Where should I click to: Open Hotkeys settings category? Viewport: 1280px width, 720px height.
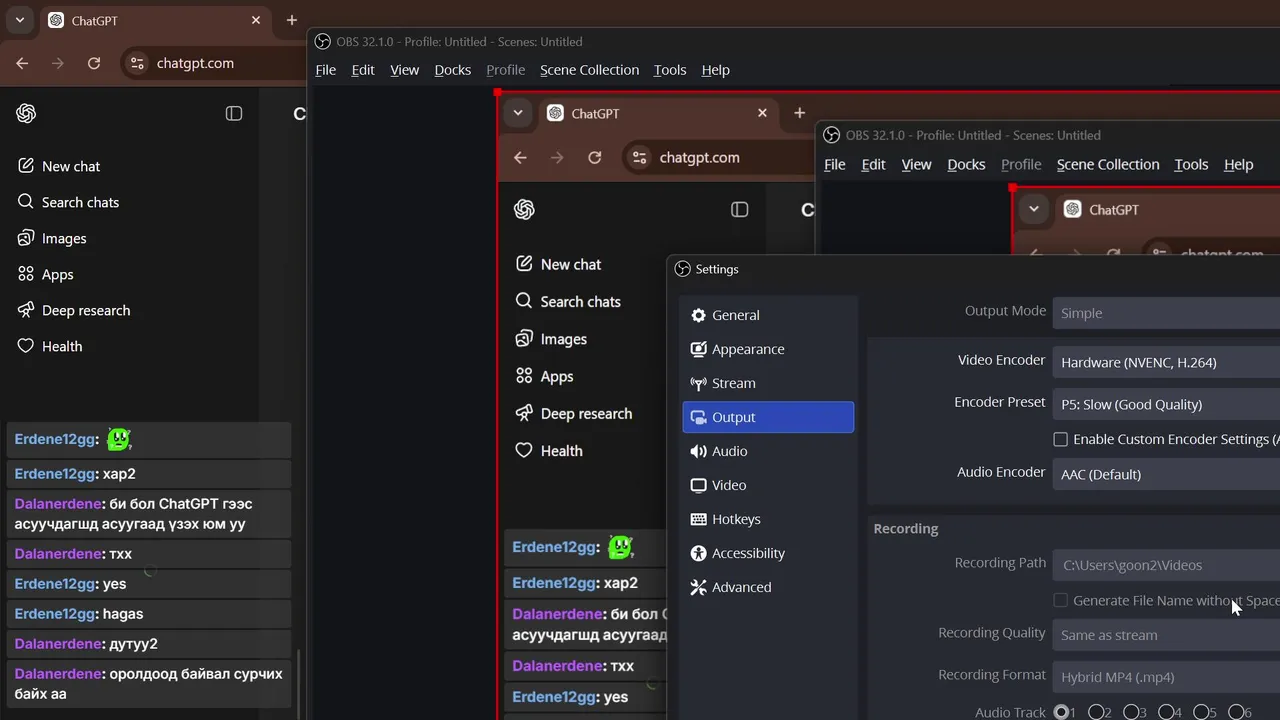pos(768,519)
